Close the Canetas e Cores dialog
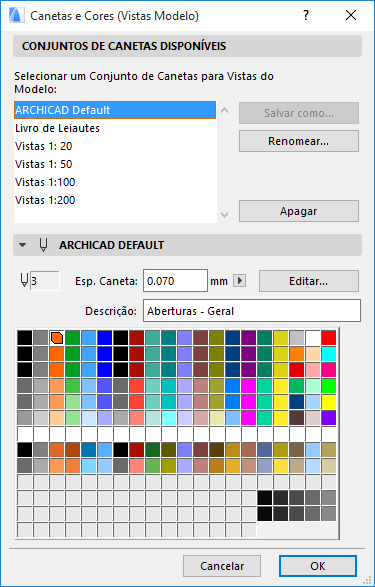 (x=351, y=16)
